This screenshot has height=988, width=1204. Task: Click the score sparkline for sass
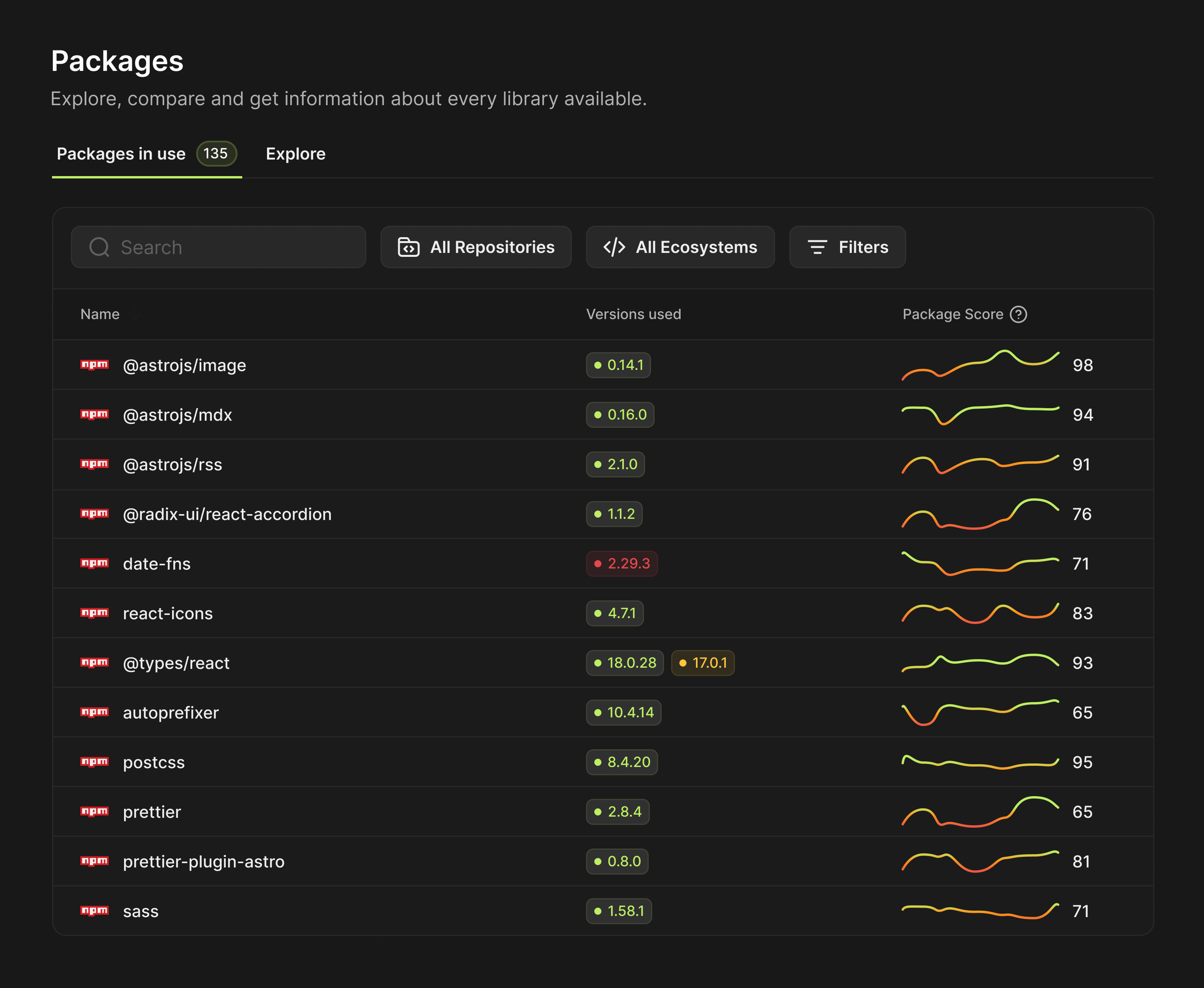(980, 911)
